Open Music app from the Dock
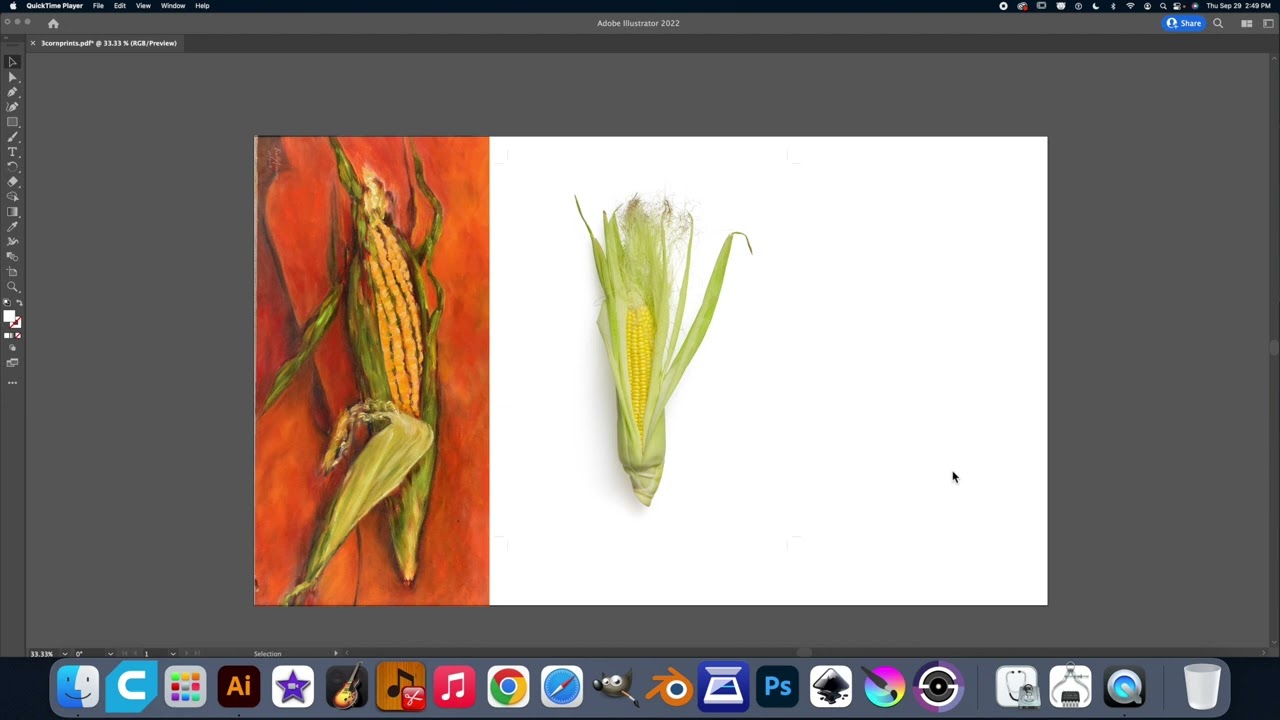Screen dimensions: 1280x720 454,687
